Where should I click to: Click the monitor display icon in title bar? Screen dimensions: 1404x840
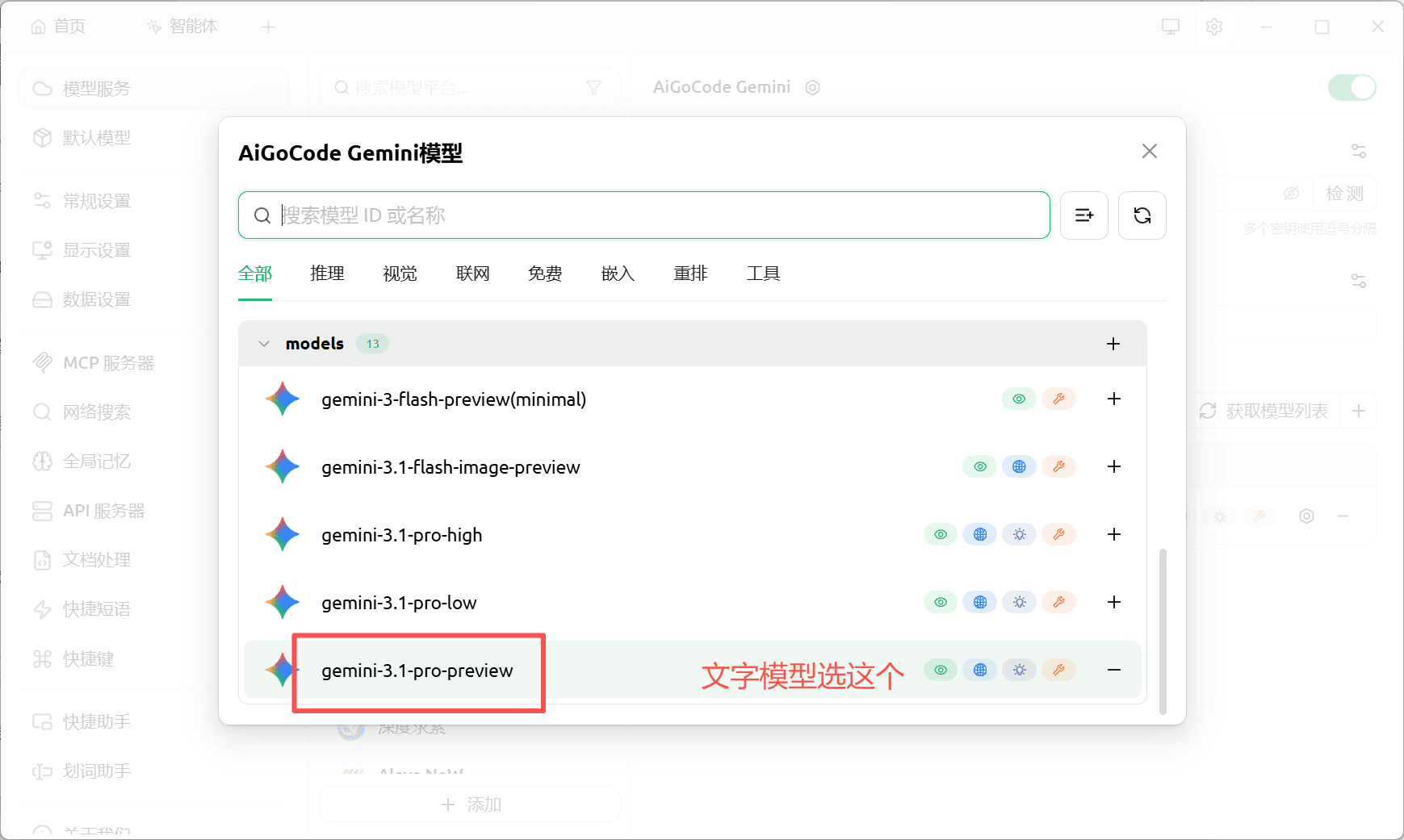tap(1171, 27)
